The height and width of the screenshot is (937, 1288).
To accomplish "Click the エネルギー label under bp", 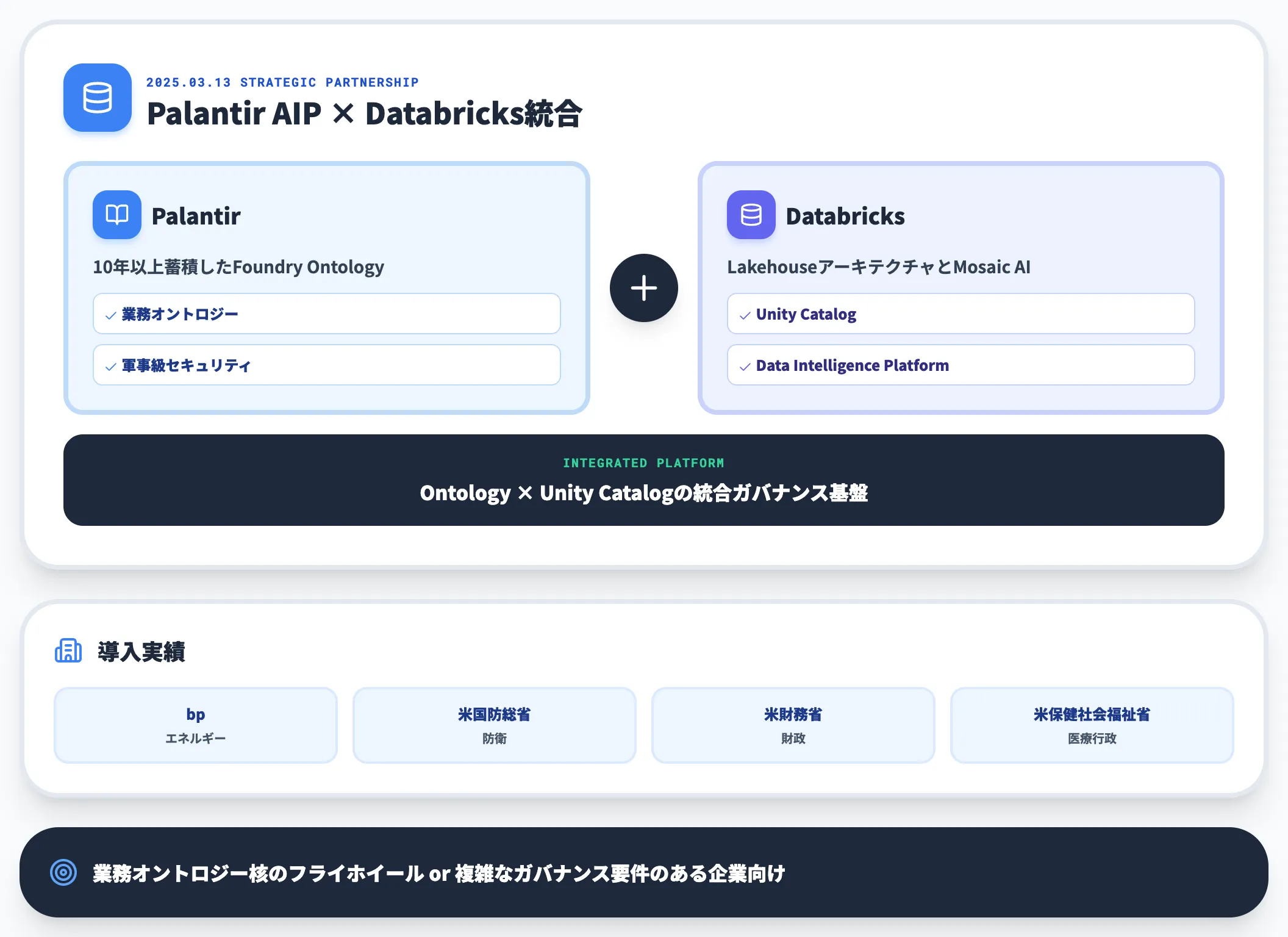I will pos(196,739).
